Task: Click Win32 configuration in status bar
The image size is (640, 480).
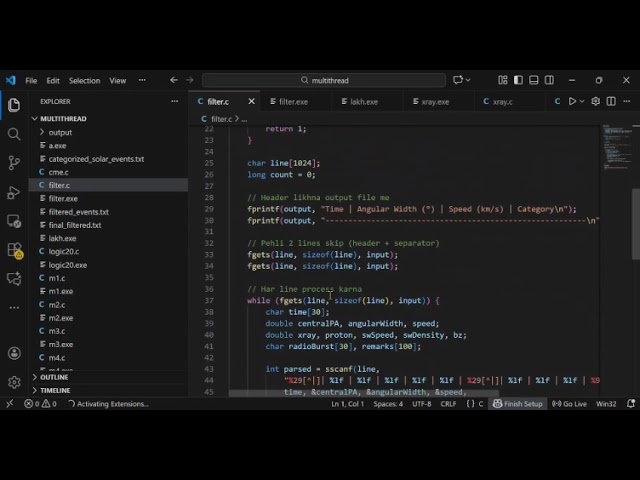Action: tap(606, 404)
